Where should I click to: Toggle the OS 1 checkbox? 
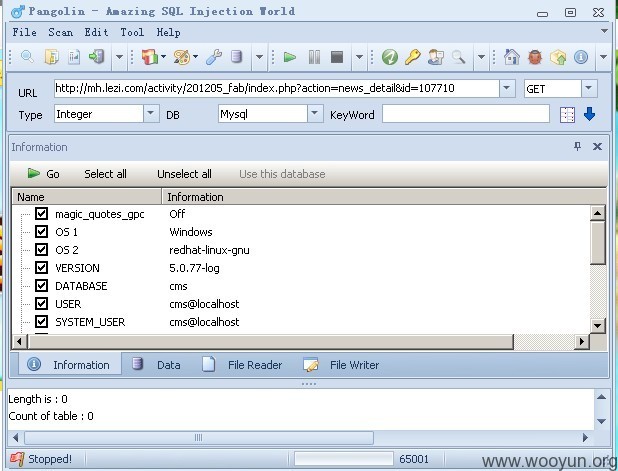pos(41,231)
